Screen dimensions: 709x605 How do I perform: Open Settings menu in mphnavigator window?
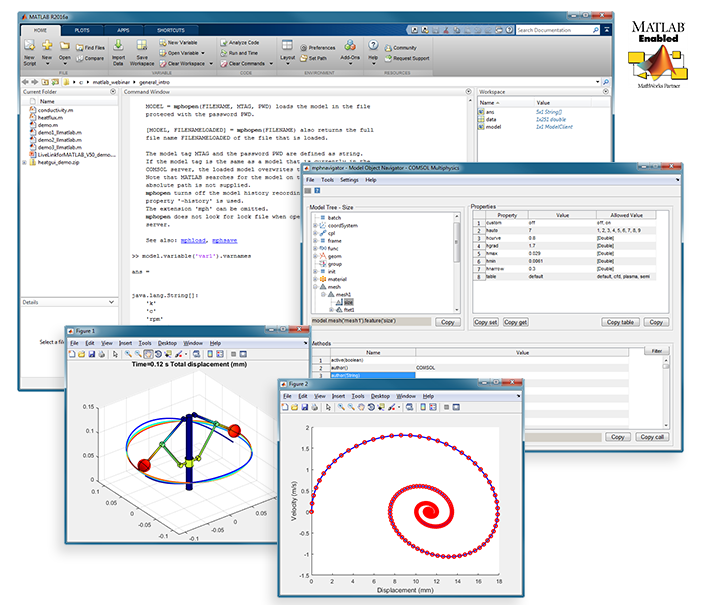(349, 180)
